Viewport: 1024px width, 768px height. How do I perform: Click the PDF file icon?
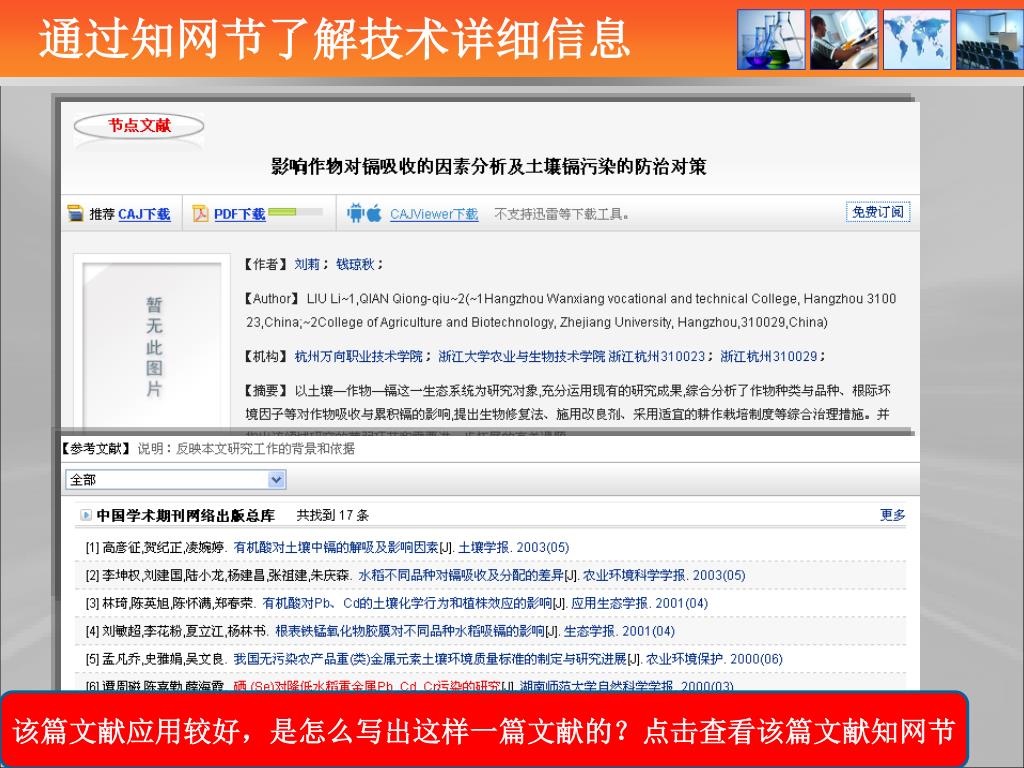pyautogui.click(x=200, y=214)
